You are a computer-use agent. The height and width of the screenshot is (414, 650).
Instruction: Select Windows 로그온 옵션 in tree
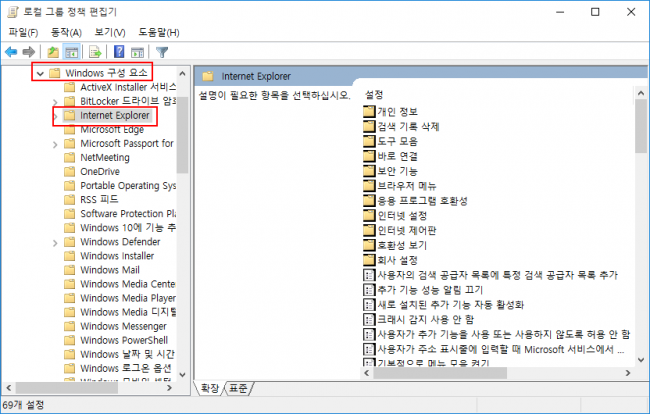click(118, 368)
